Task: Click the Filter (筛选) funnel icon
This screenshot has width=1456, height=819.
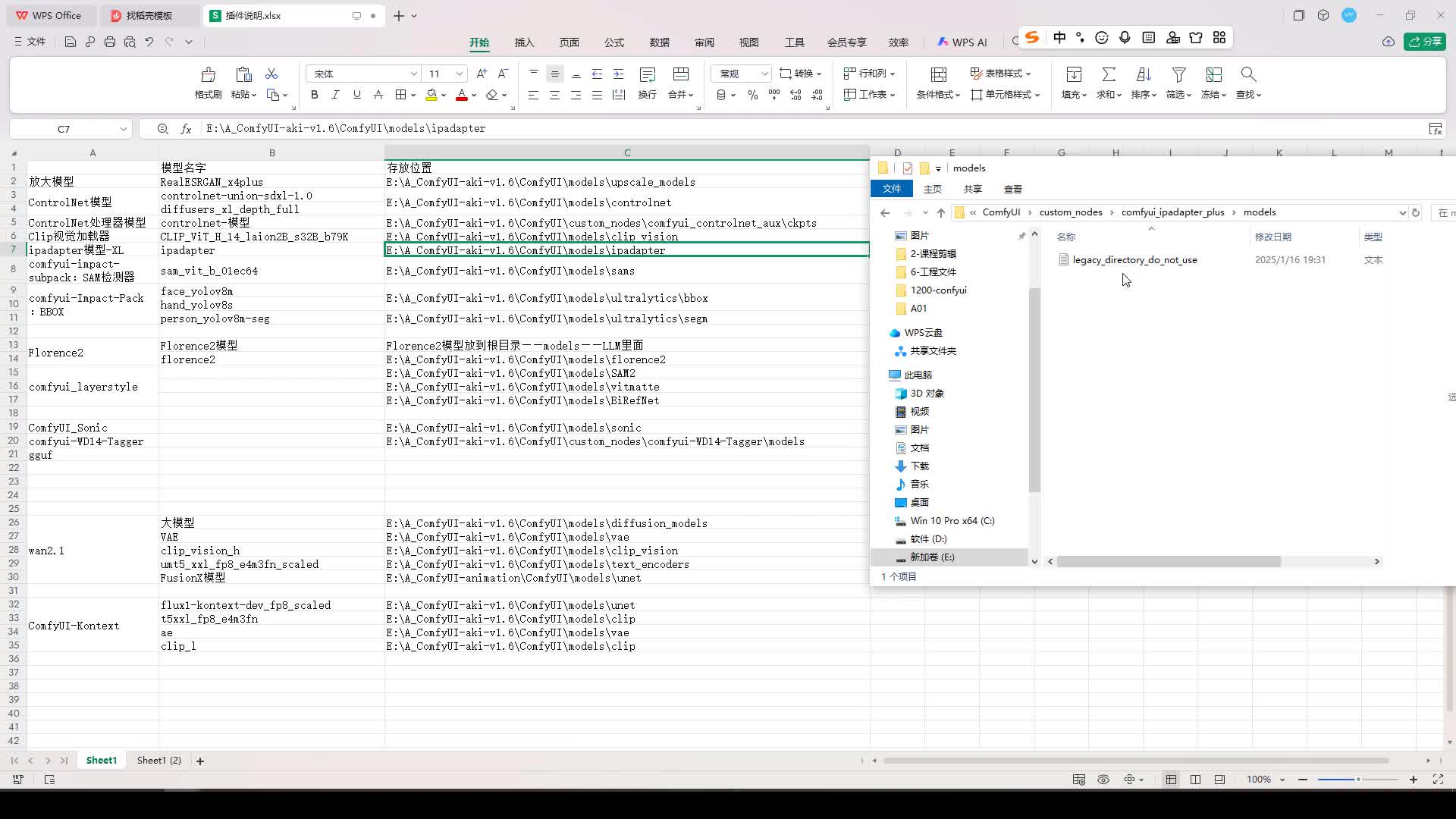Action: click(1178, 74)
